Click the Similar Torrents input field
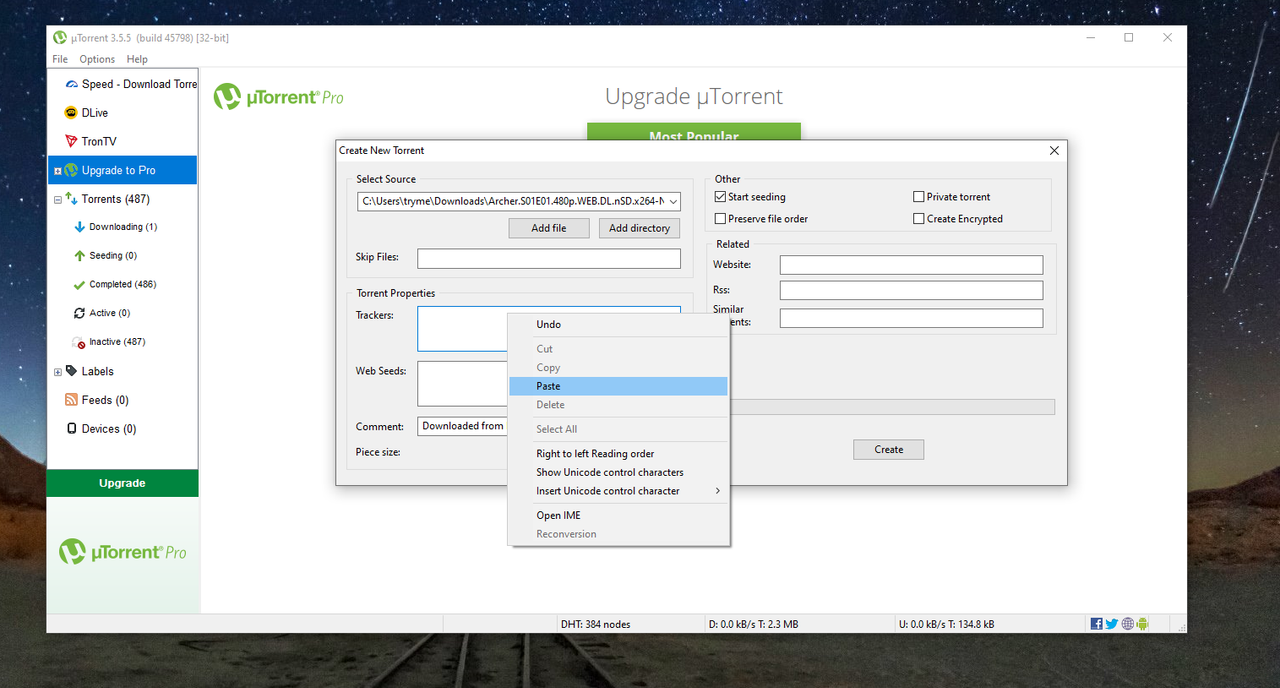This screenshot has height=688, width=1280. point(911,318)
